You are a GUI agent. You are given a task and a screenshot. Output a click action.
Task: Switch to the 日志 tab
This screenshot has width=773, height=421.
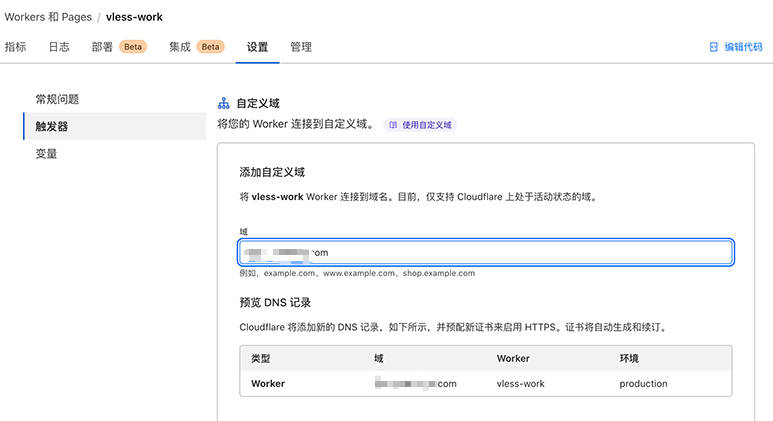[x=59, y=47]
